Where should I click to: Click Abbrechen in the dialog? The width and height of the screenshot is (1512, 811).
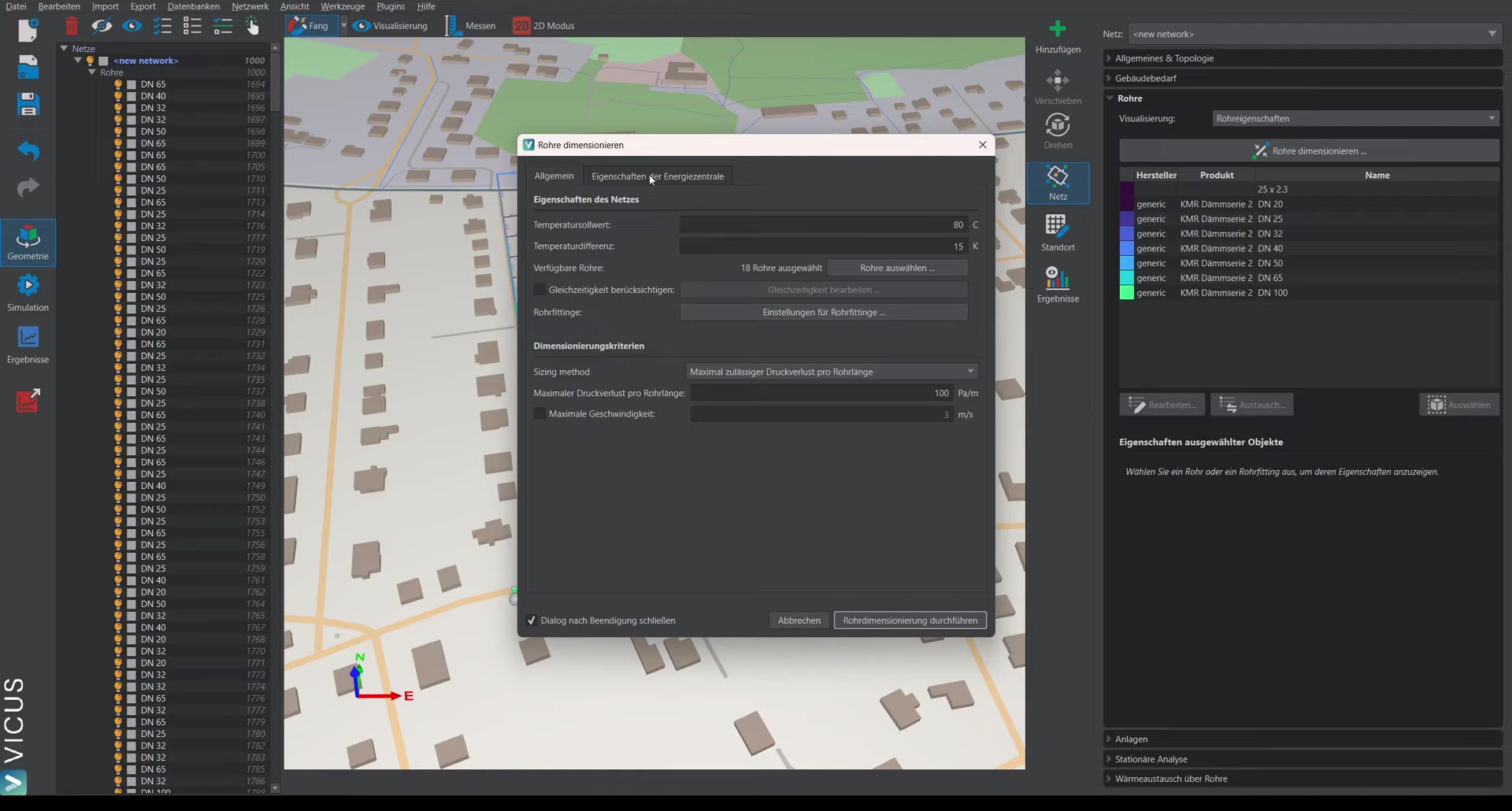pyautogui.click(x=799, y=620)
